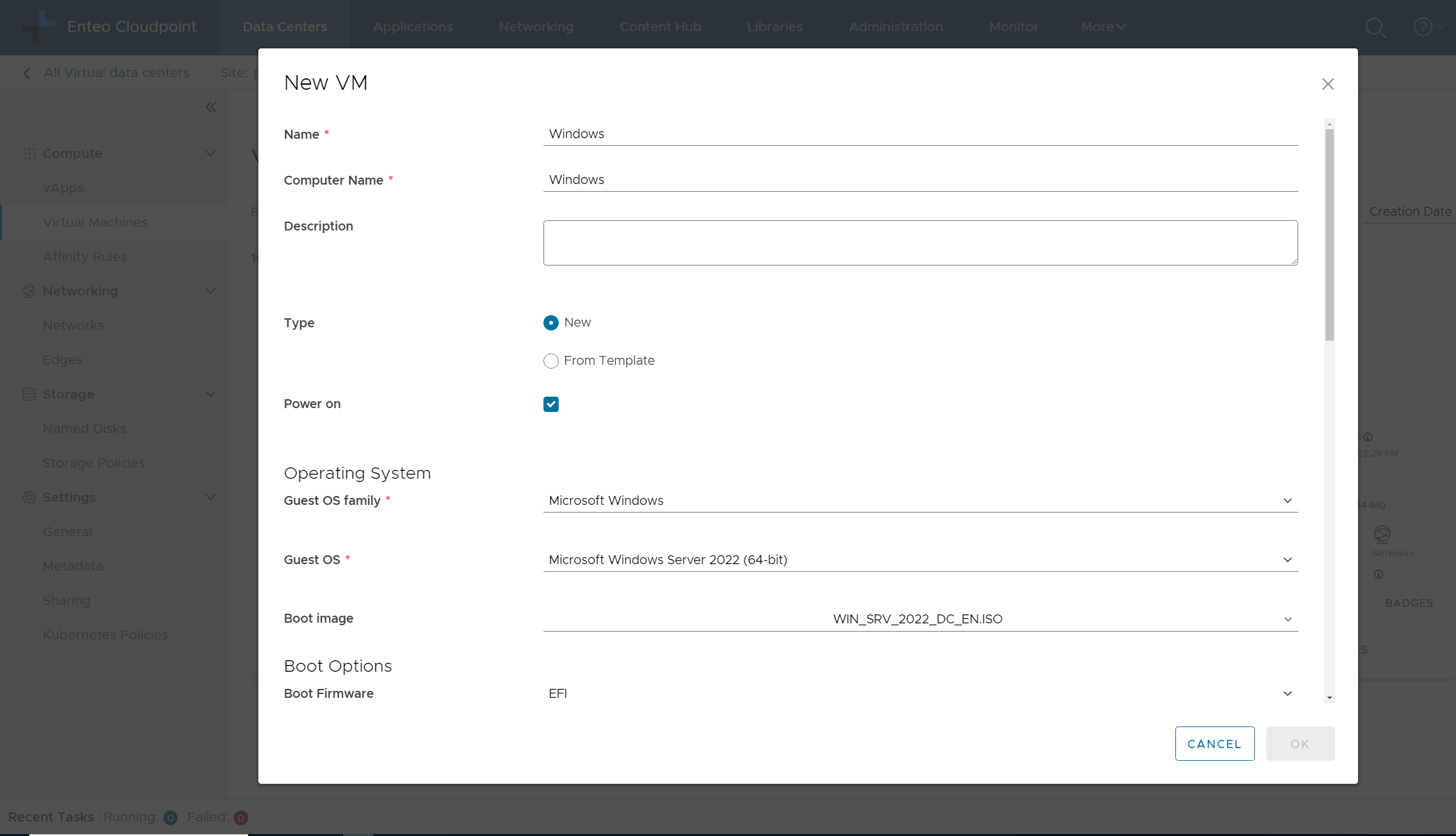Select the New type radio button
Viewport: 1456px width, 836px height.
click(551, 323)
